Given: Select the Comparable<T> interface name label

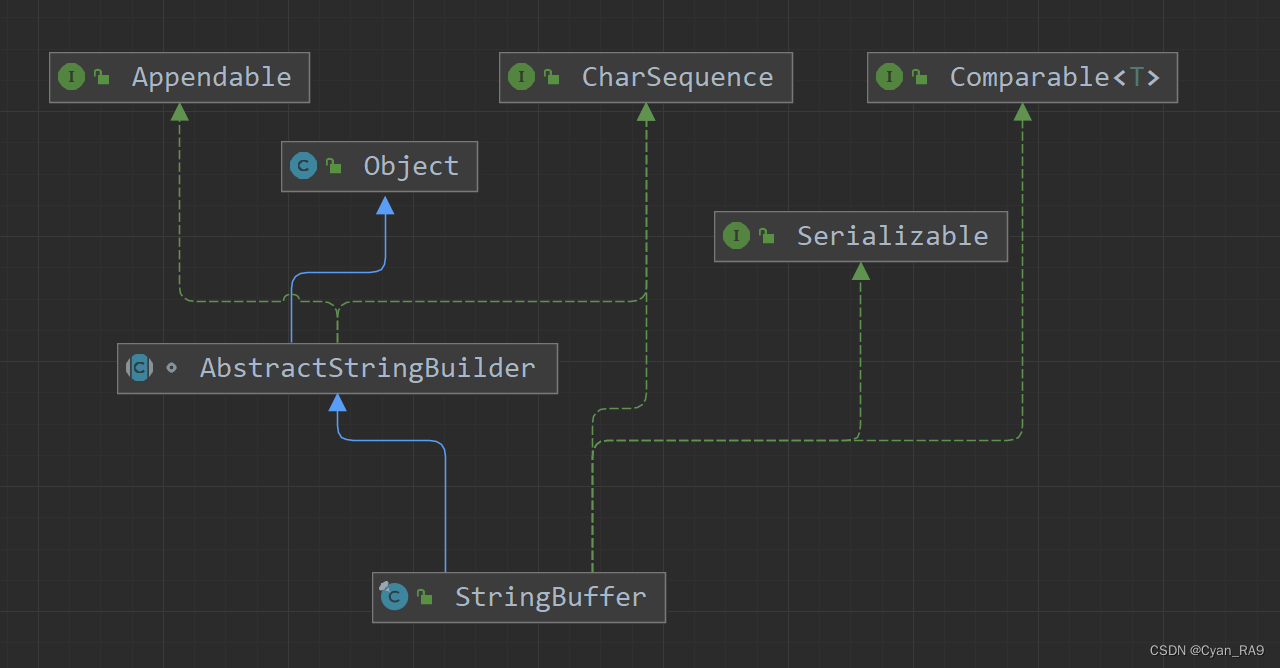Looking at the screenshot, I should 1054,77.
